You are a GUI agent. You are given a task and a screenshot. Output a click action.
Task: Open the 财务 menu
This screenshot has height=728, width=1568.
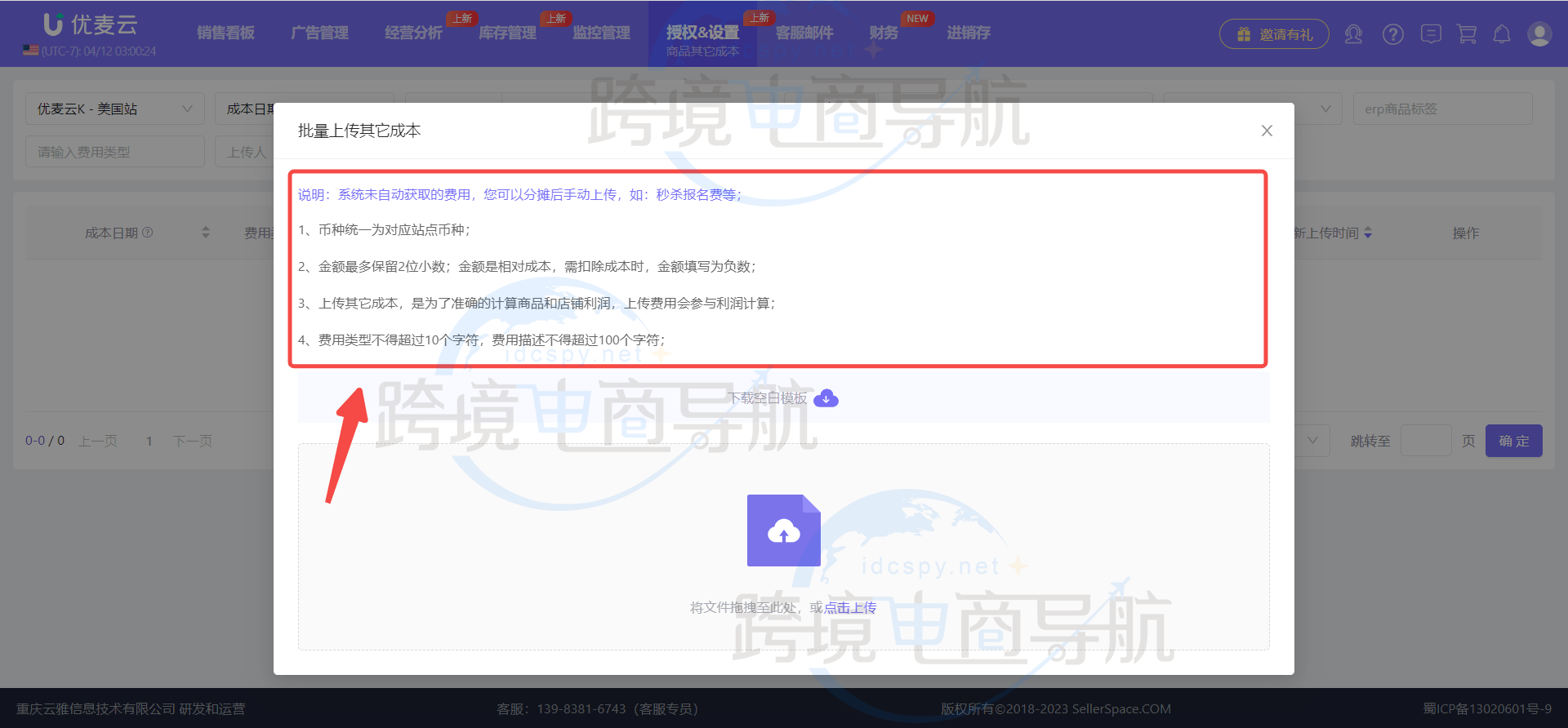(x=884, y=33)
